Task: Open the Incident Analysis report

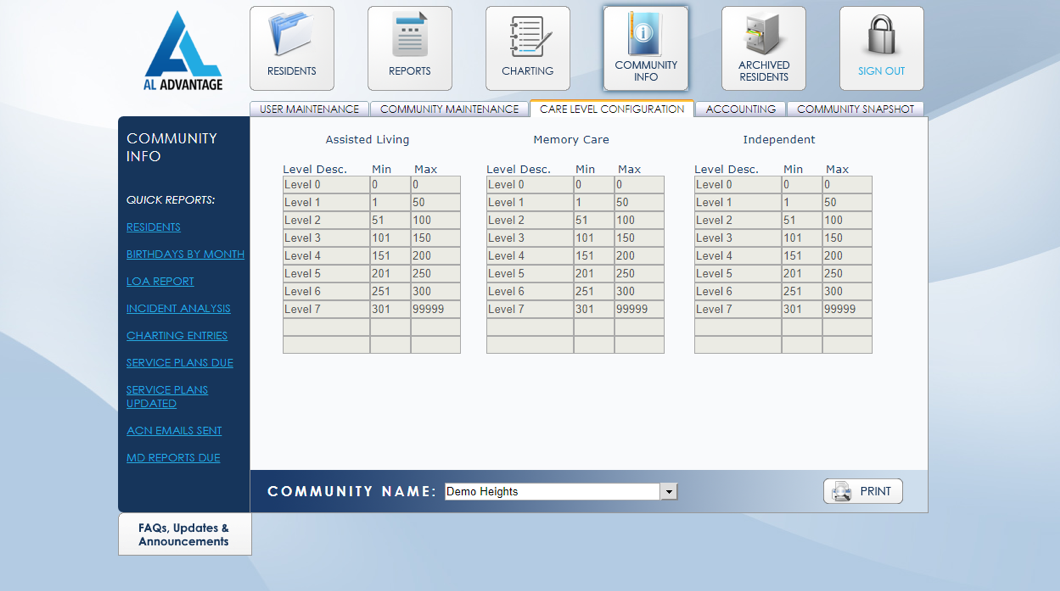Action: pyautogui.click(x=178, y=308)
